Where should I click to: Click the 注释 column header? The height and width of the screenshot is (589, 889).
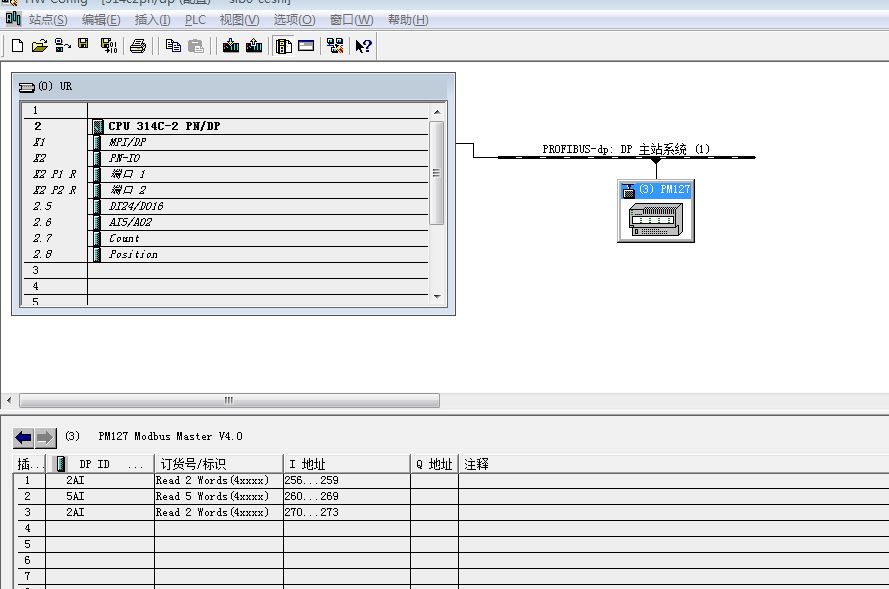[674, 464]
